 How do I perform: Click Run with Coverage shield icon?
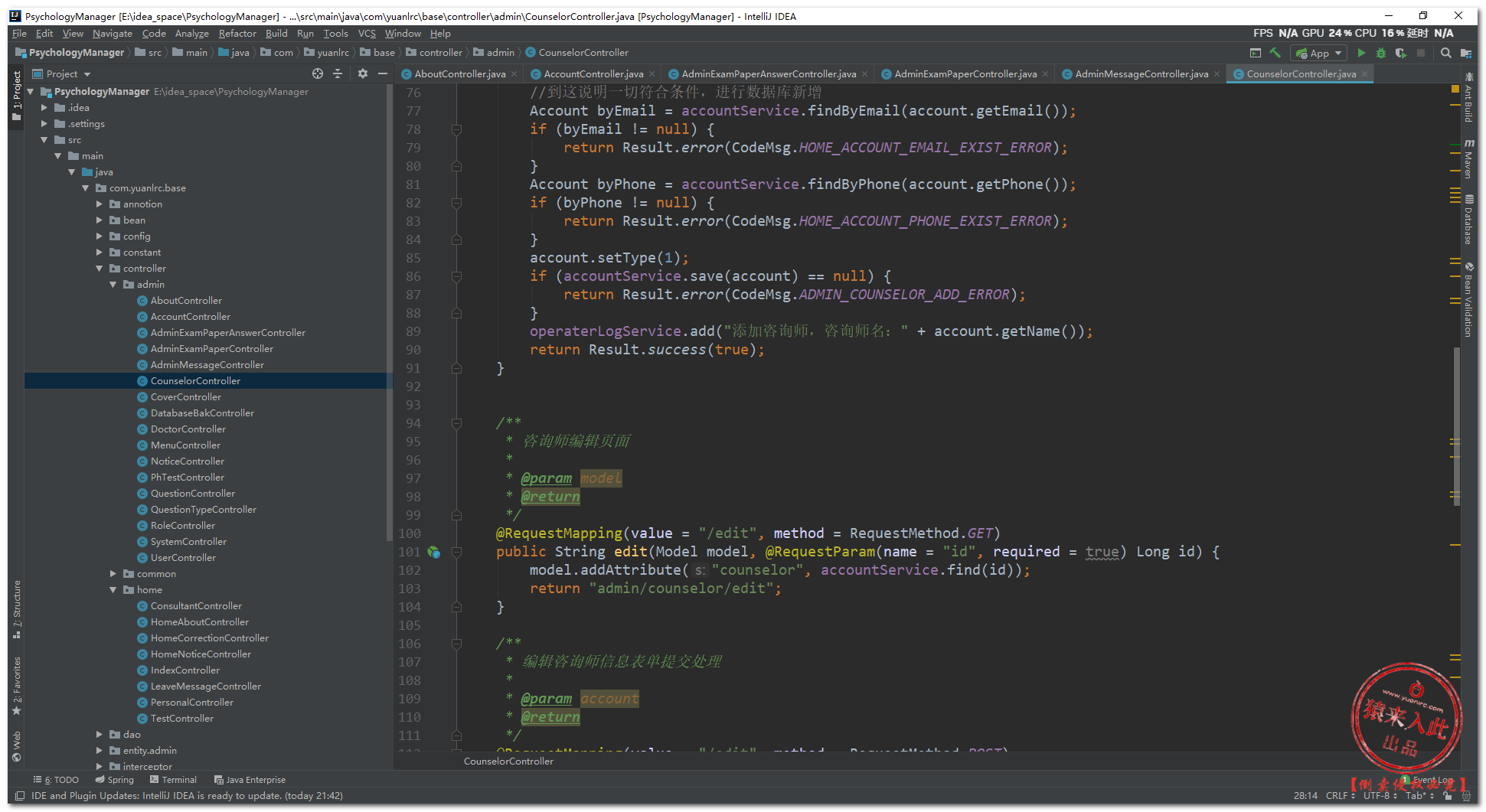[1400, 53]
